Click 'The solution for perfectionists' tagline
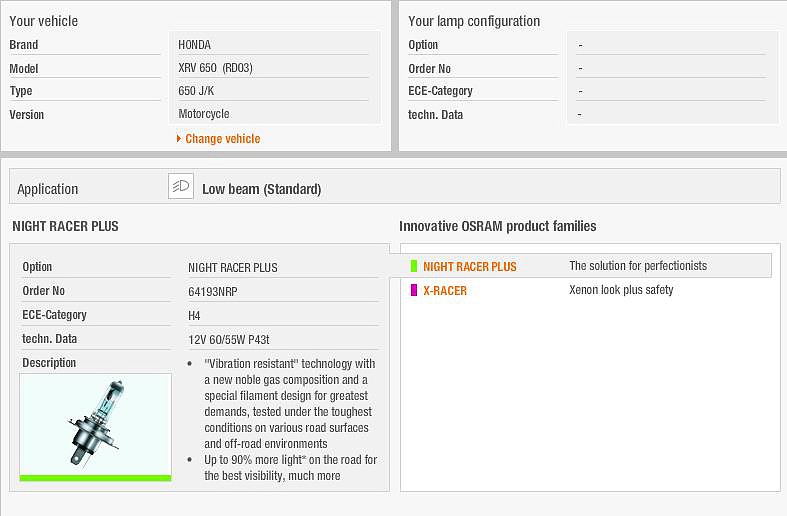This screenshot has height=516, width=787. [638, 266]
